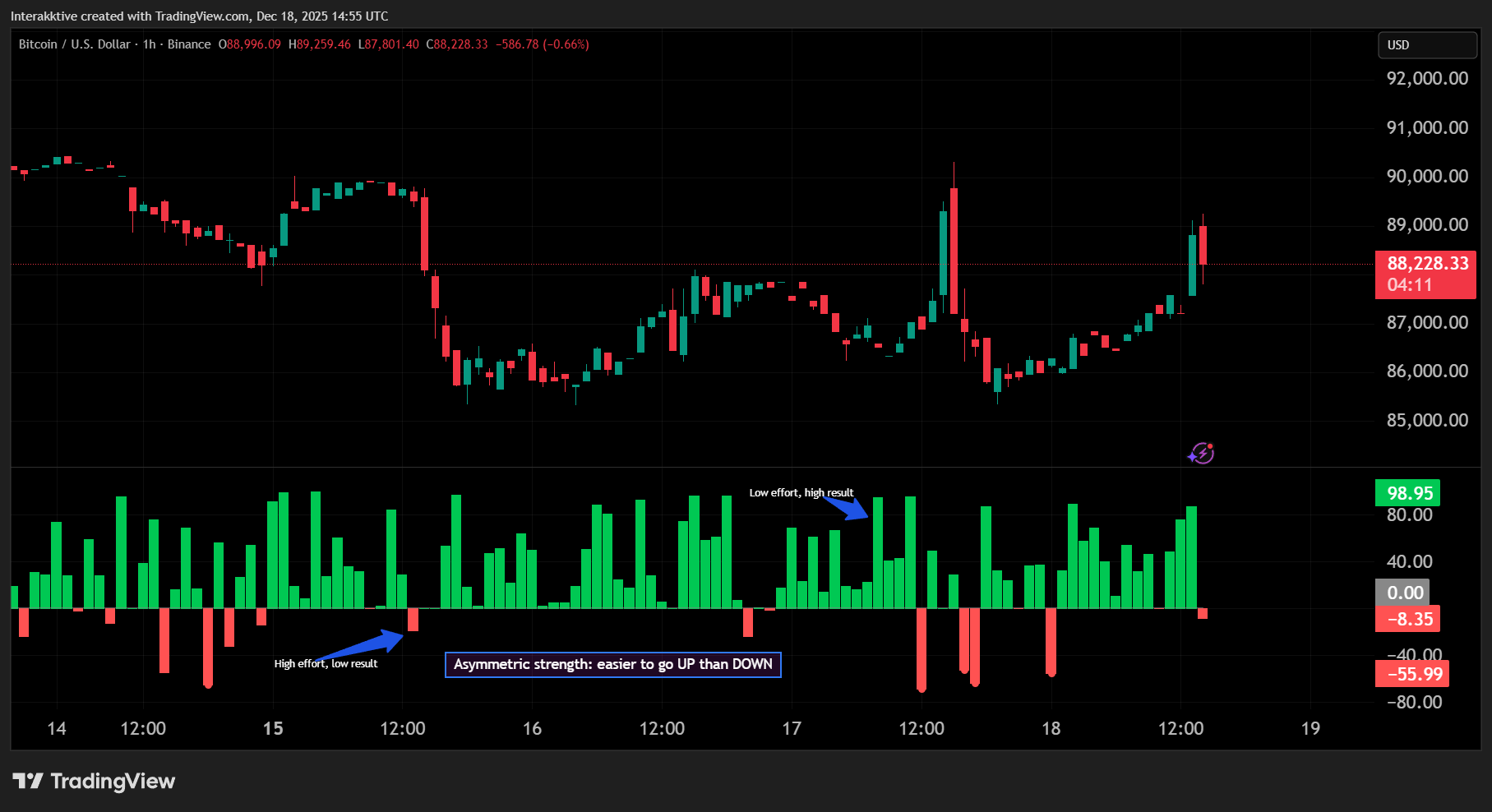Click the 90,000.00 price axis label
Image resolution: width=1492 pixels, height=812 pixels.
tap(1427, 176)
